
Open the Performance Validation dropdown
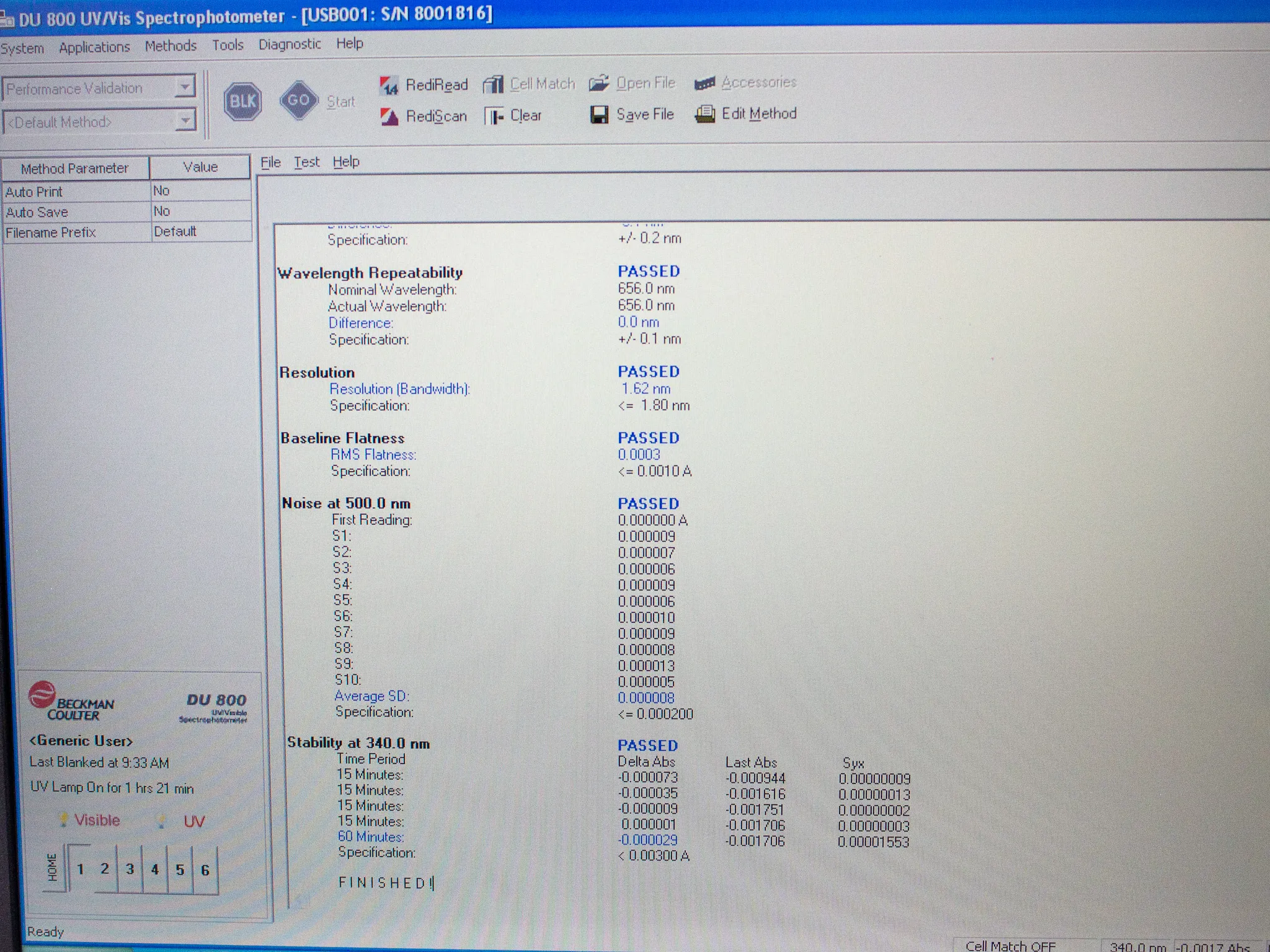click(184, 87)
